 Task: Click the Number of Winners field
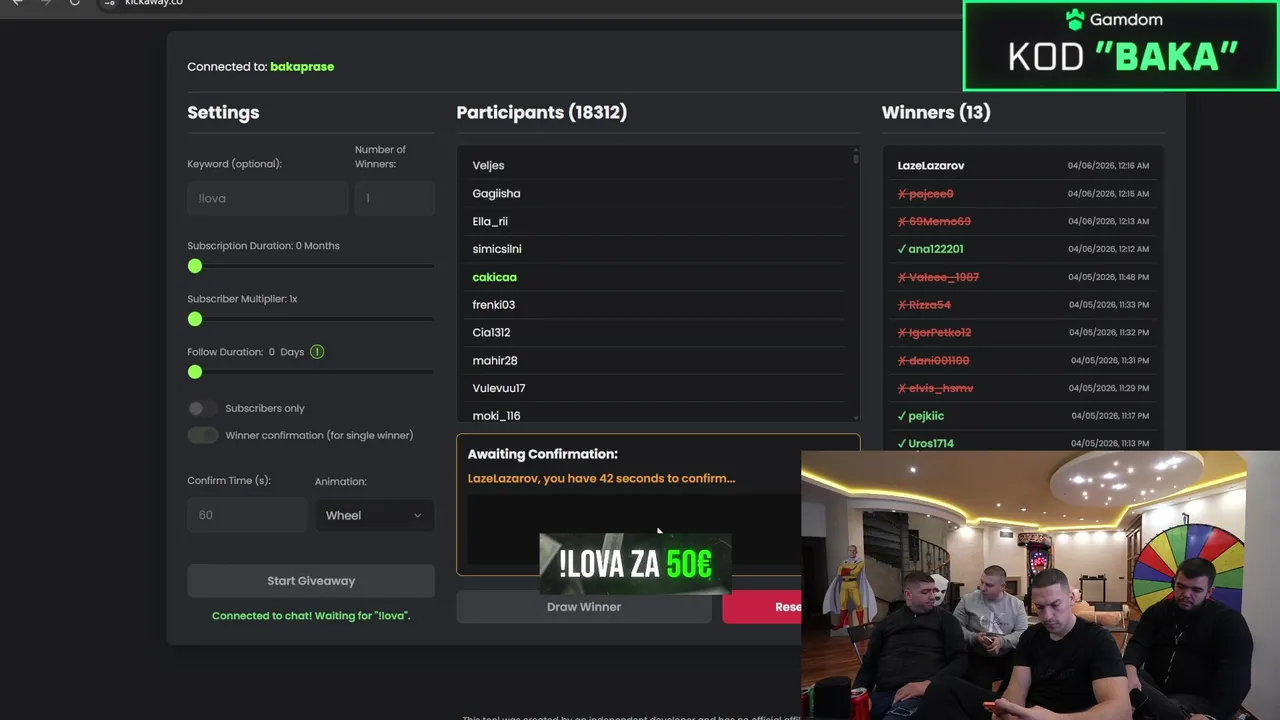click(395, 198)
